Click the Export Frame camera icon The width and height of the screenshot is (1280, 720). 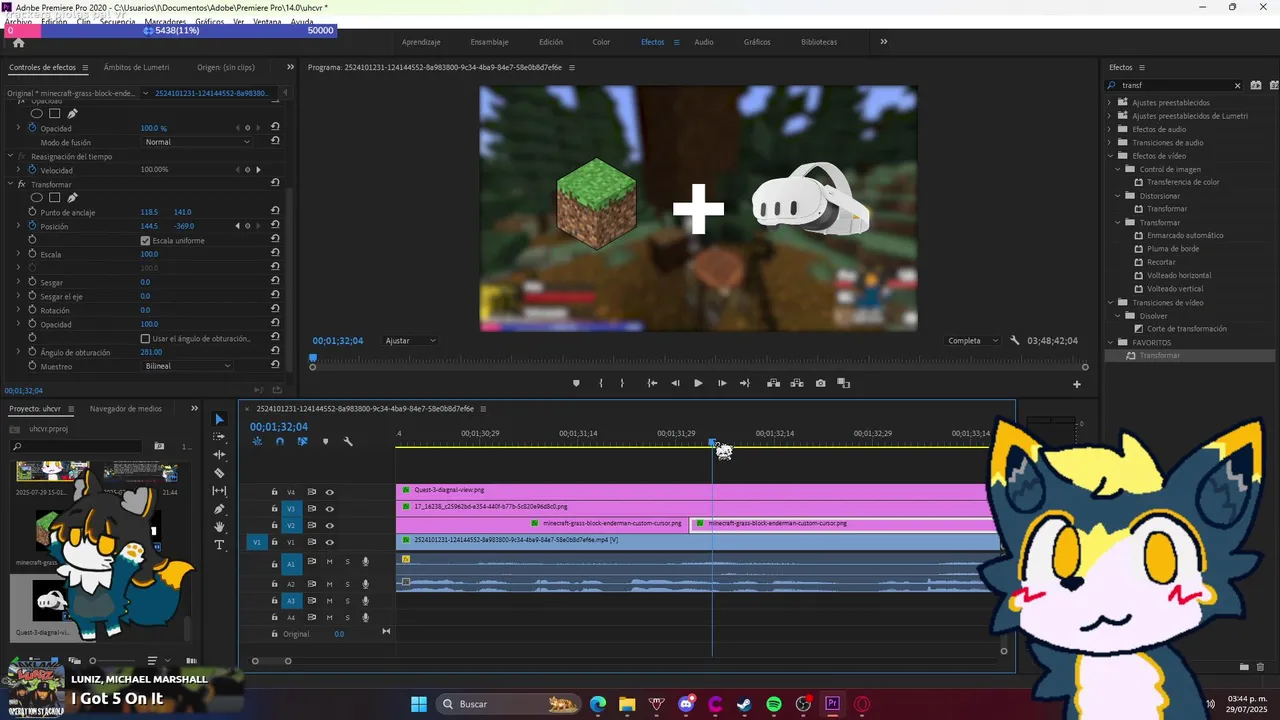820,383
